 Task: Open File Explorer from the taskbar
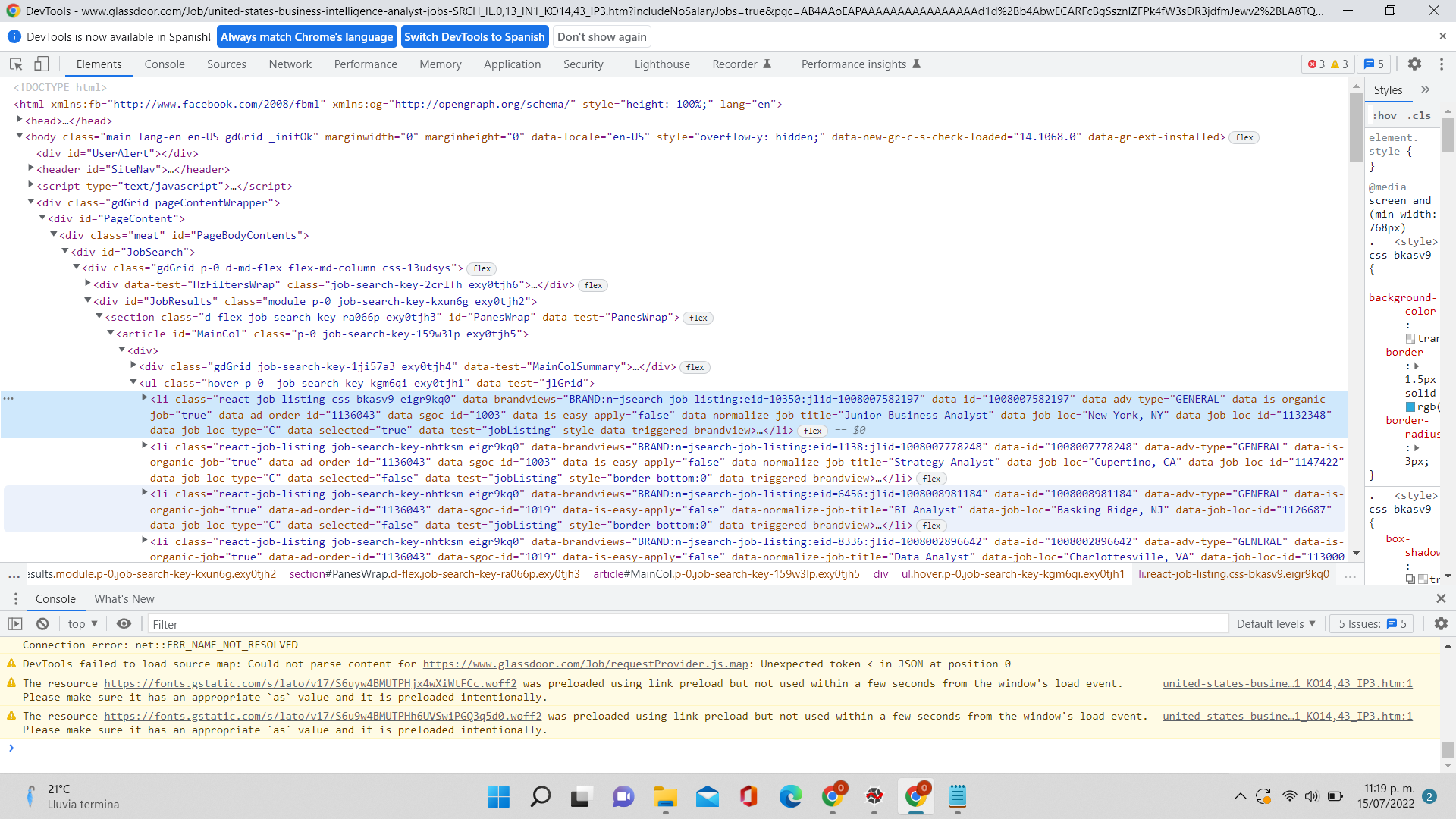coord(666,796)
